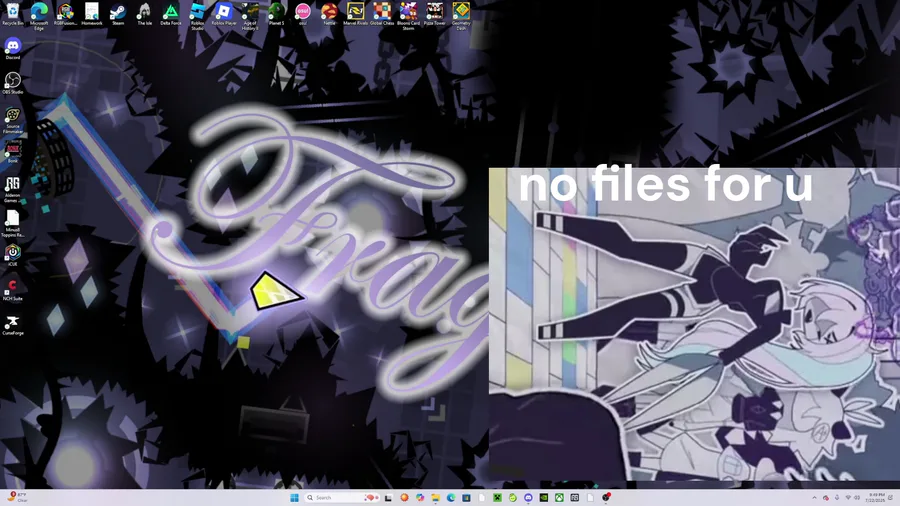Show hidden system tray icons
Screen dimensions: 900x506
tap(814, 497)
